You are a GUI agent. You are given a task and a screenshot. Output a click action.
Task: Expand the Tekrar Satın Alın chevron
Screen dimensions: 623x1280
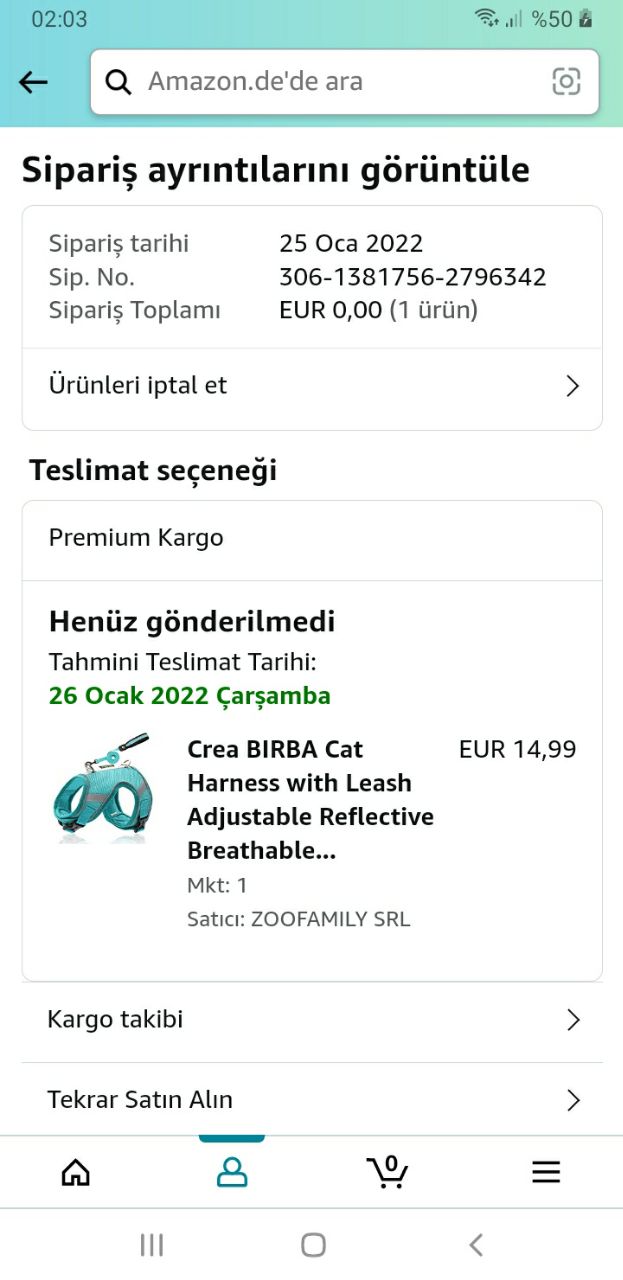pos(573,1100)
